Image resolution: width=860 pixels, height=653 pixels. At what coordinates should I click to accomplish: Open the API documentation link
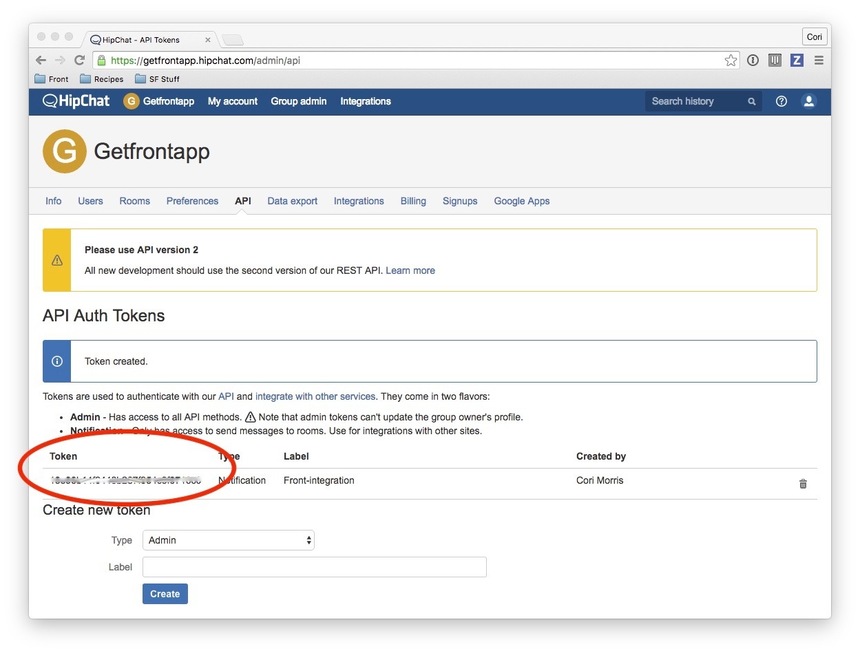[226, 396]
